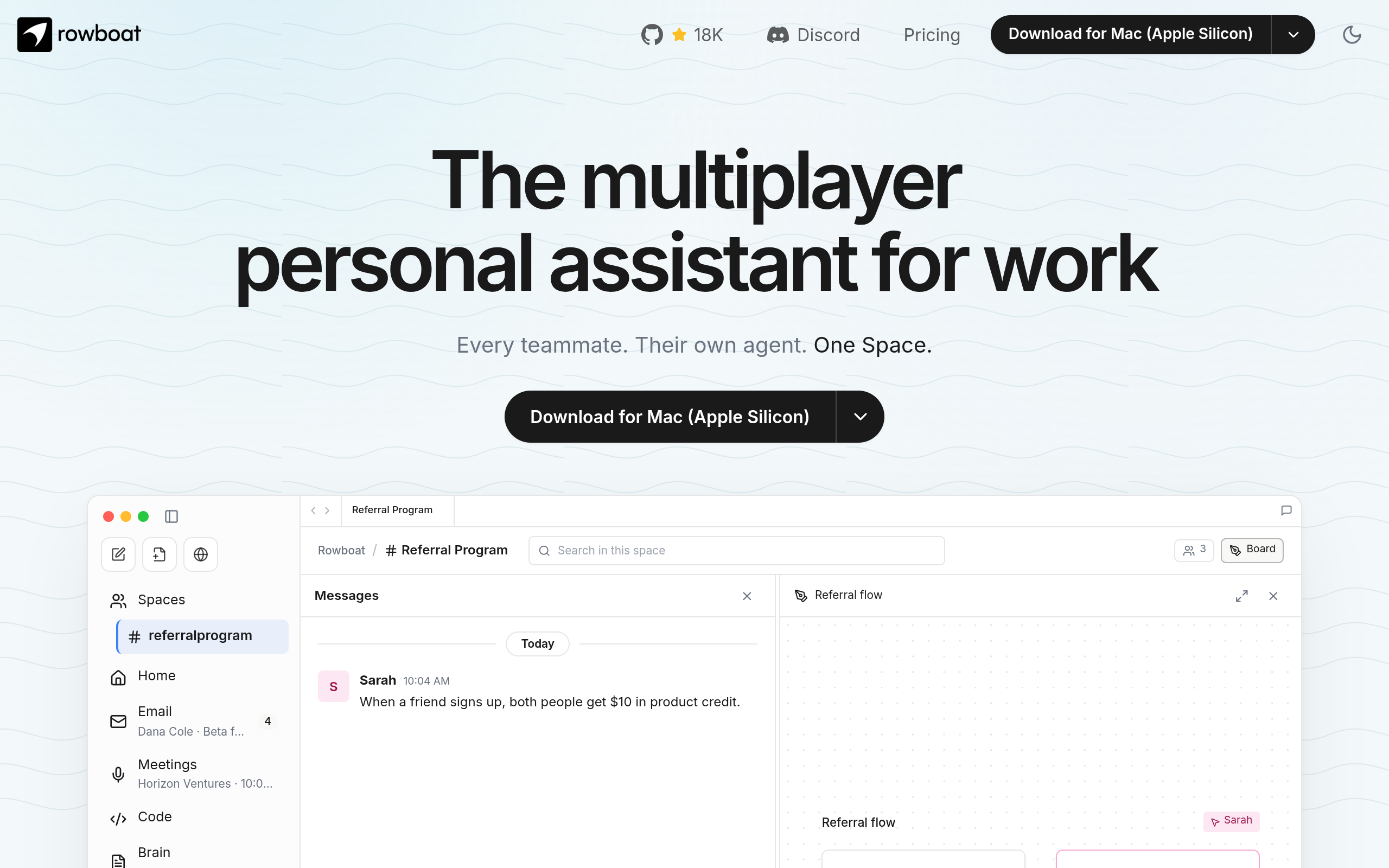The height and width of the screenshot is (868, 1389).
Task: Expand the Referral flow panel to fullscreen
Action: tap(1241, 596)
